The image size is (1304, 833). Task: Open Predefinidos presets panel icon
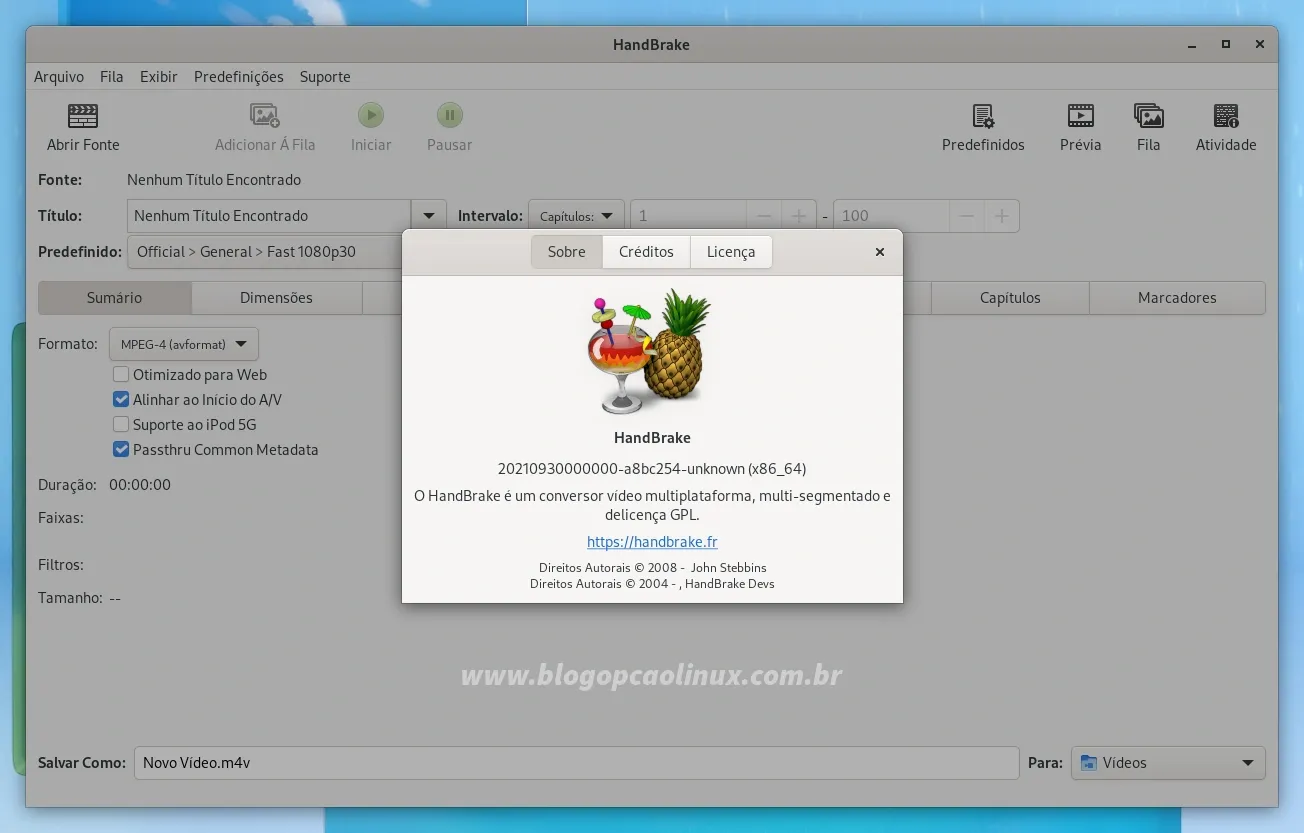[x=983, y=116]
